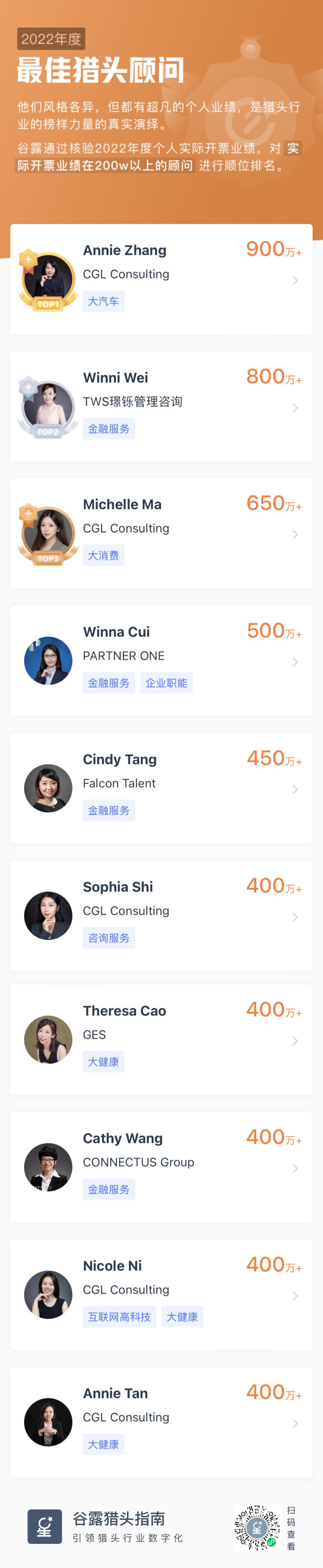Open Cindy Tang's profile photo
323x1568 pixels.
pyautogui.click(x=48, y=788)
